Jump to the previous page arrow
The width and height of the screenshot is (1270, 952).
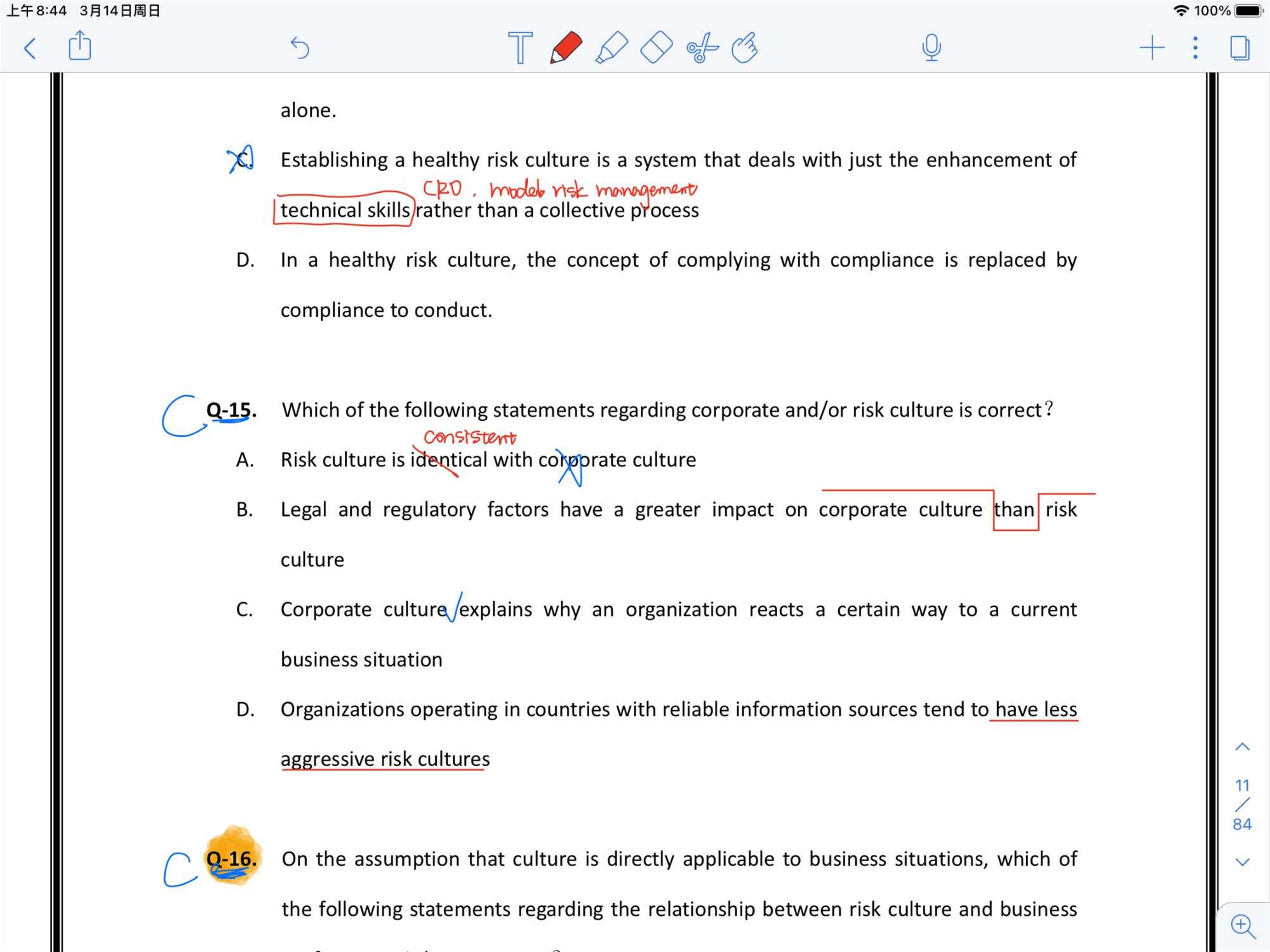click(1242, 747)
